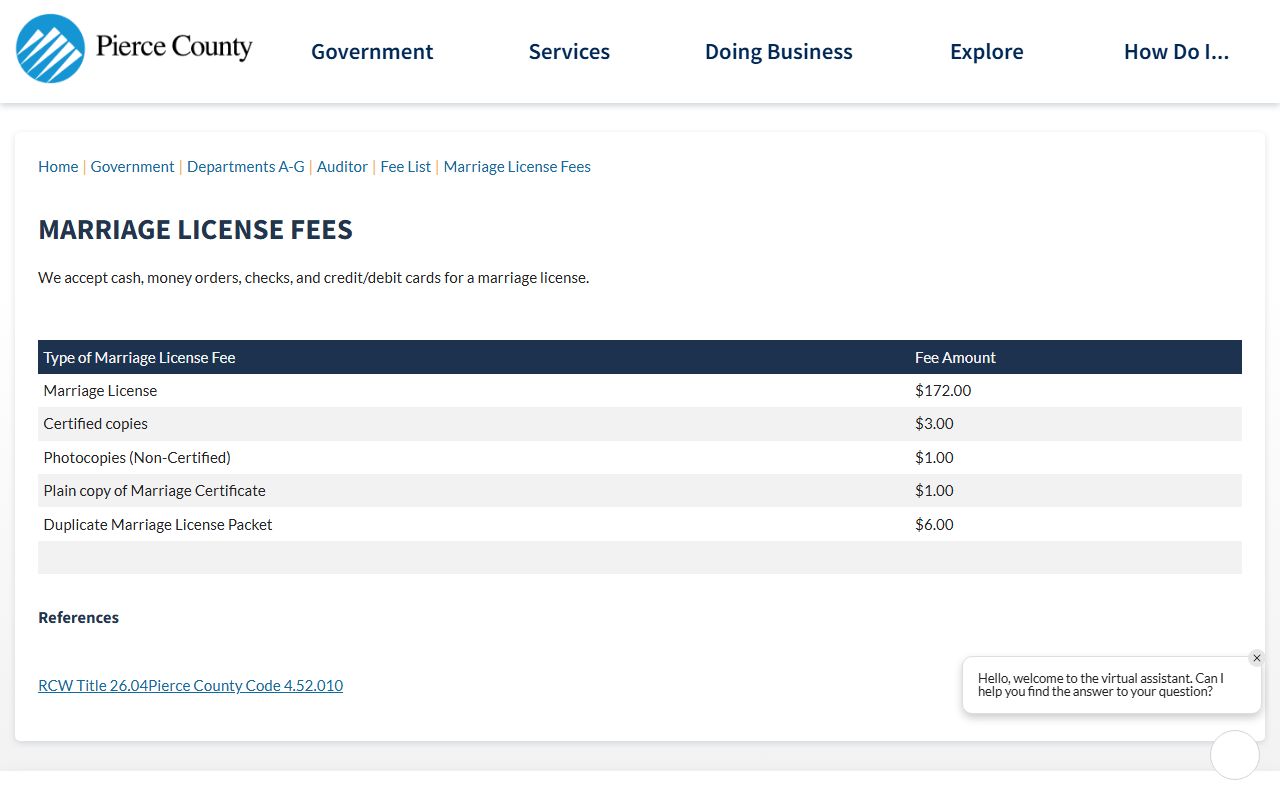Click the Certified copies row label
Screen dimensions: 1280x800
95,424
